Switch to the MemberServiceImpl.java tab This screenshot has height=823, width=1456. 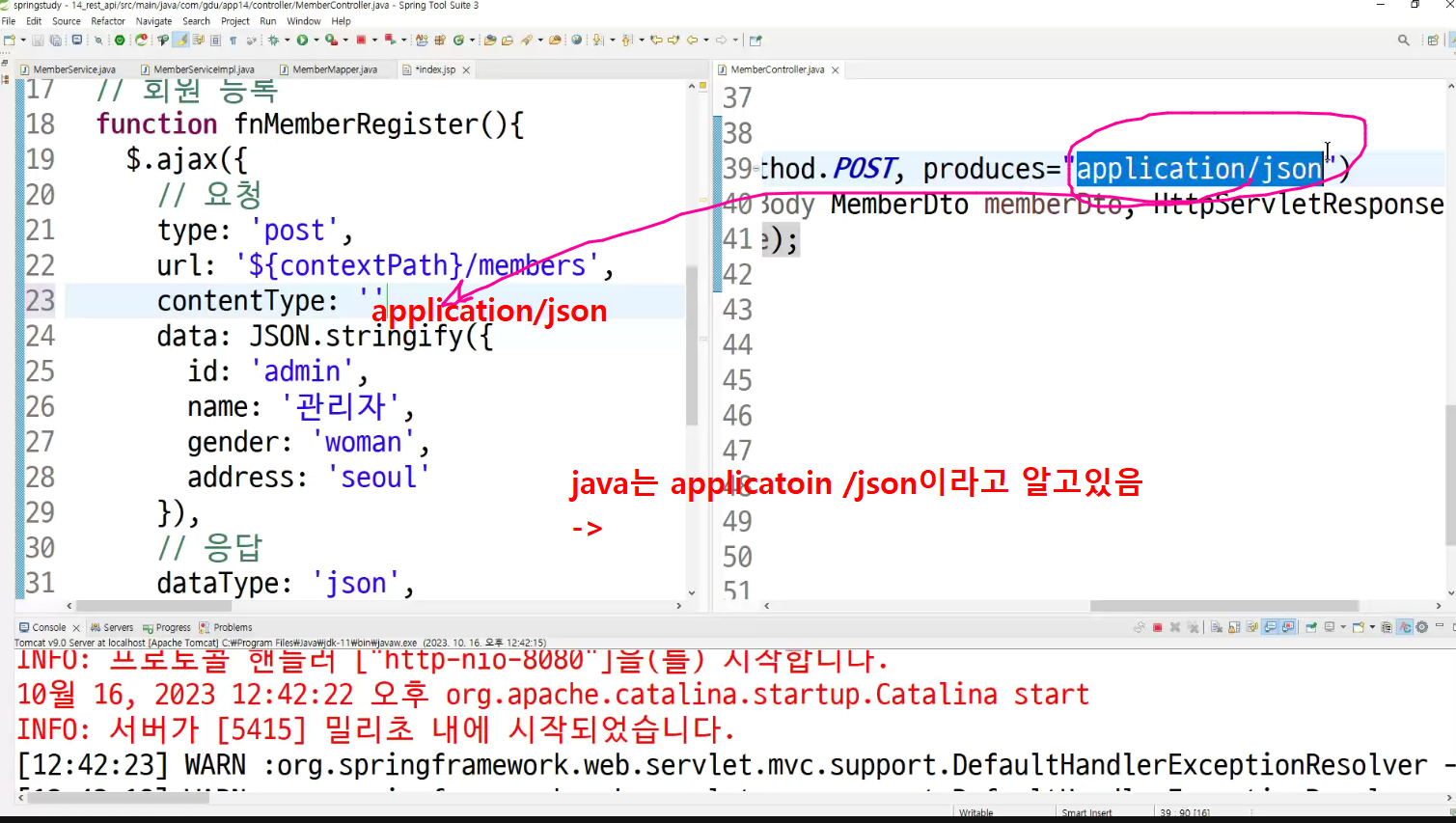point(197,69)
